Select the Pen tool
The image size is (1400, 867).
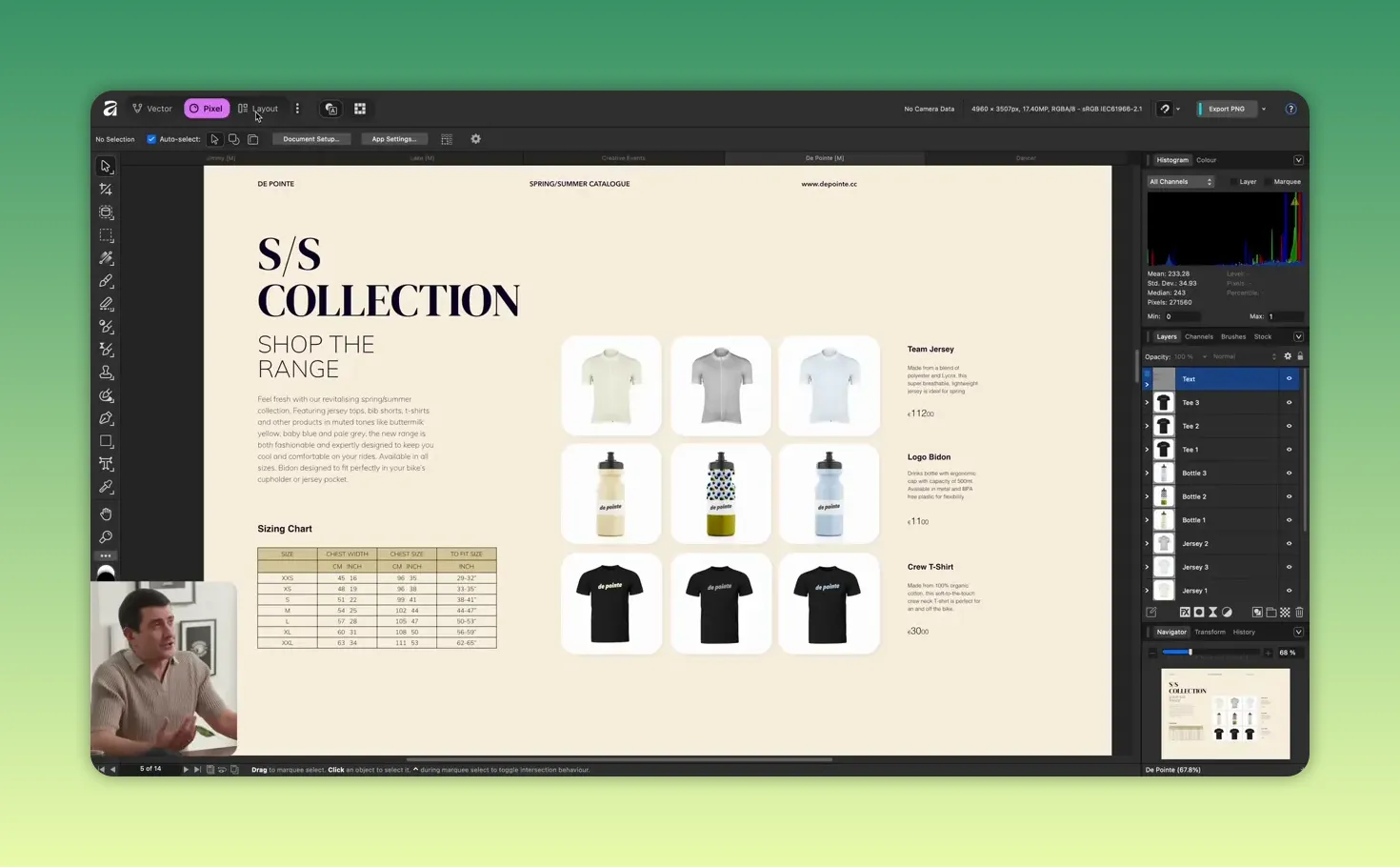106,418
